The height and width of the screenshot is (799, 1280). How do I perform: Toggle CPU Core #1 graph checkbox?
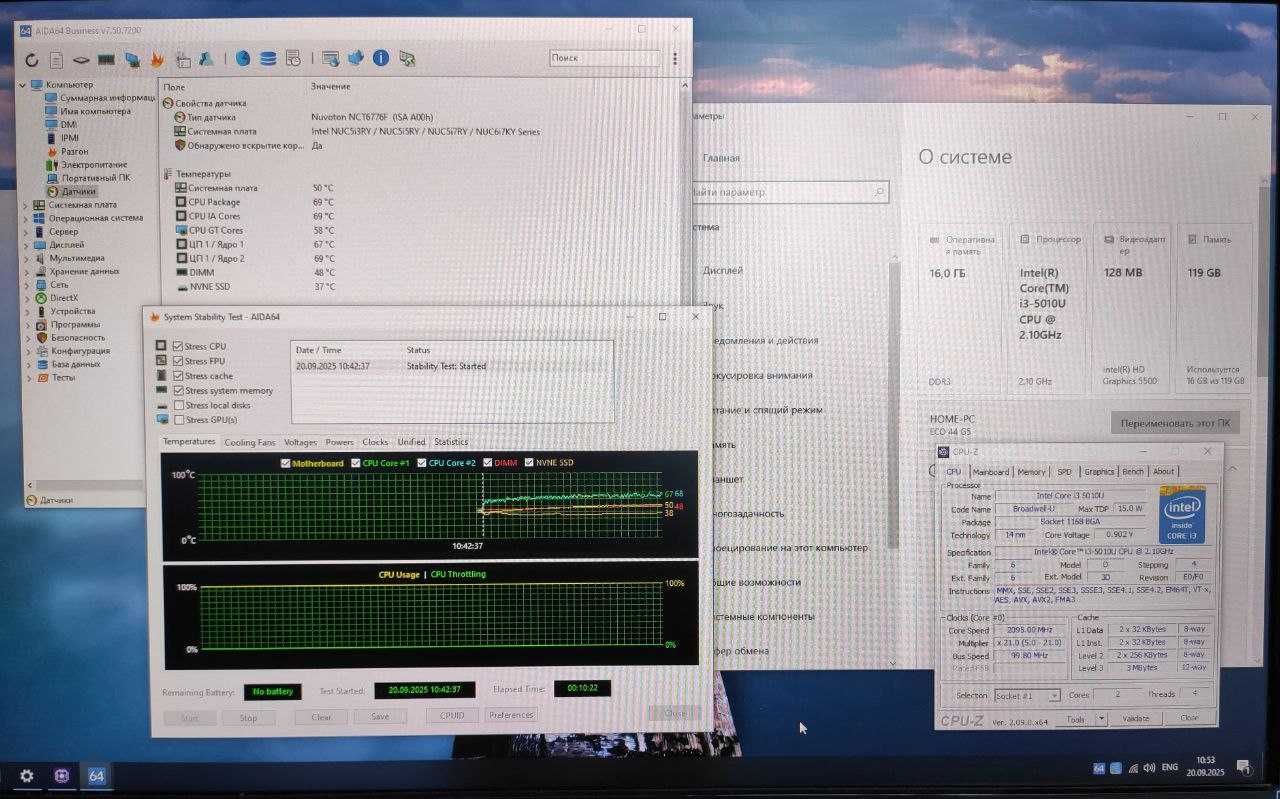point(355,463)
